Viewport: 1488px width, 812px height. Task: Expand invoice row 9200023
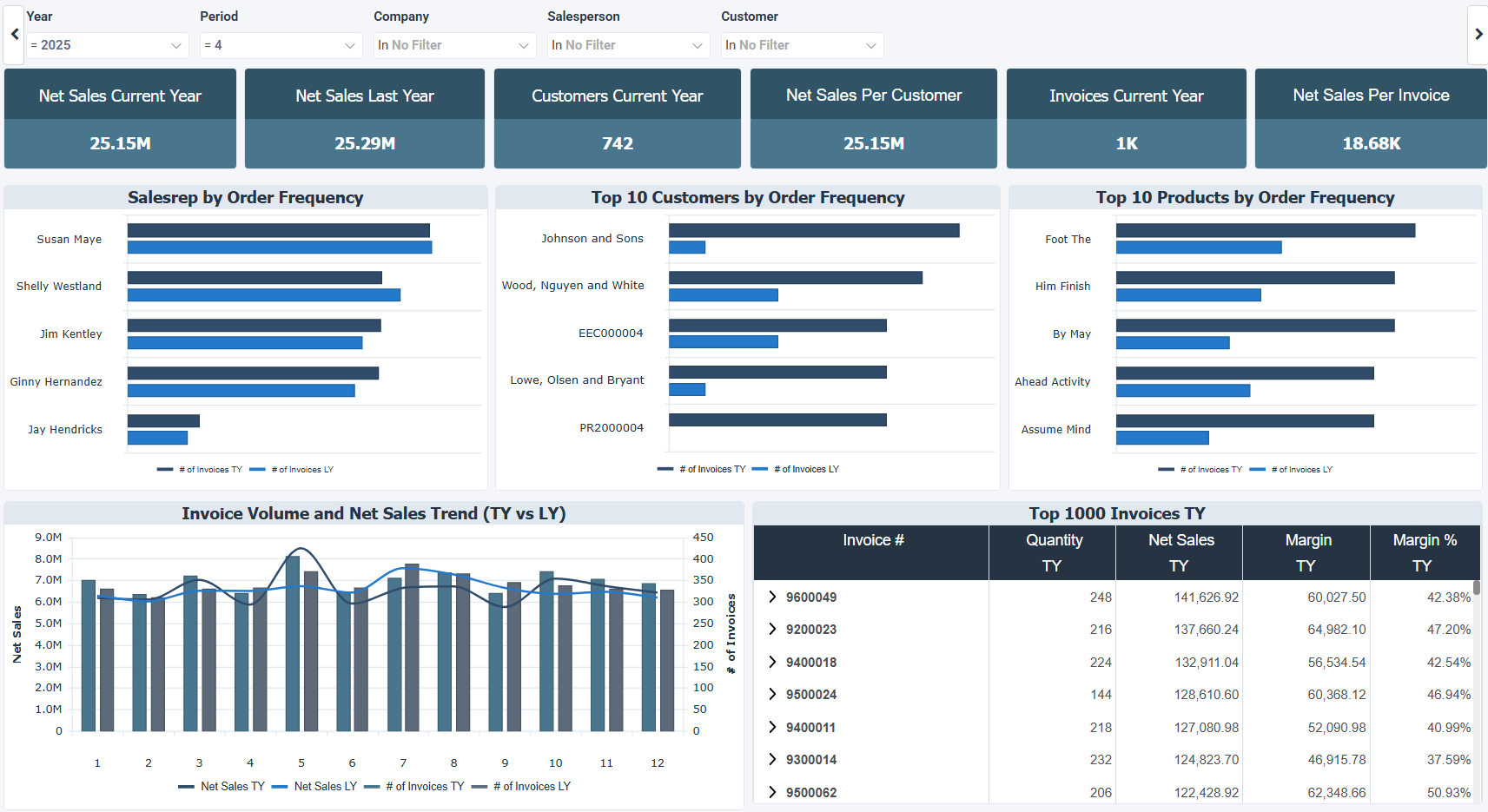point(772,629)
